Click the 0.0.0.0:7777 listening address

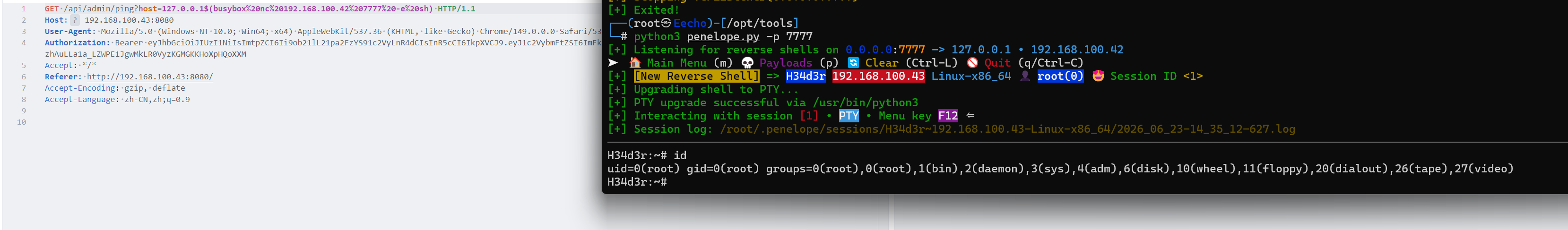885,49
